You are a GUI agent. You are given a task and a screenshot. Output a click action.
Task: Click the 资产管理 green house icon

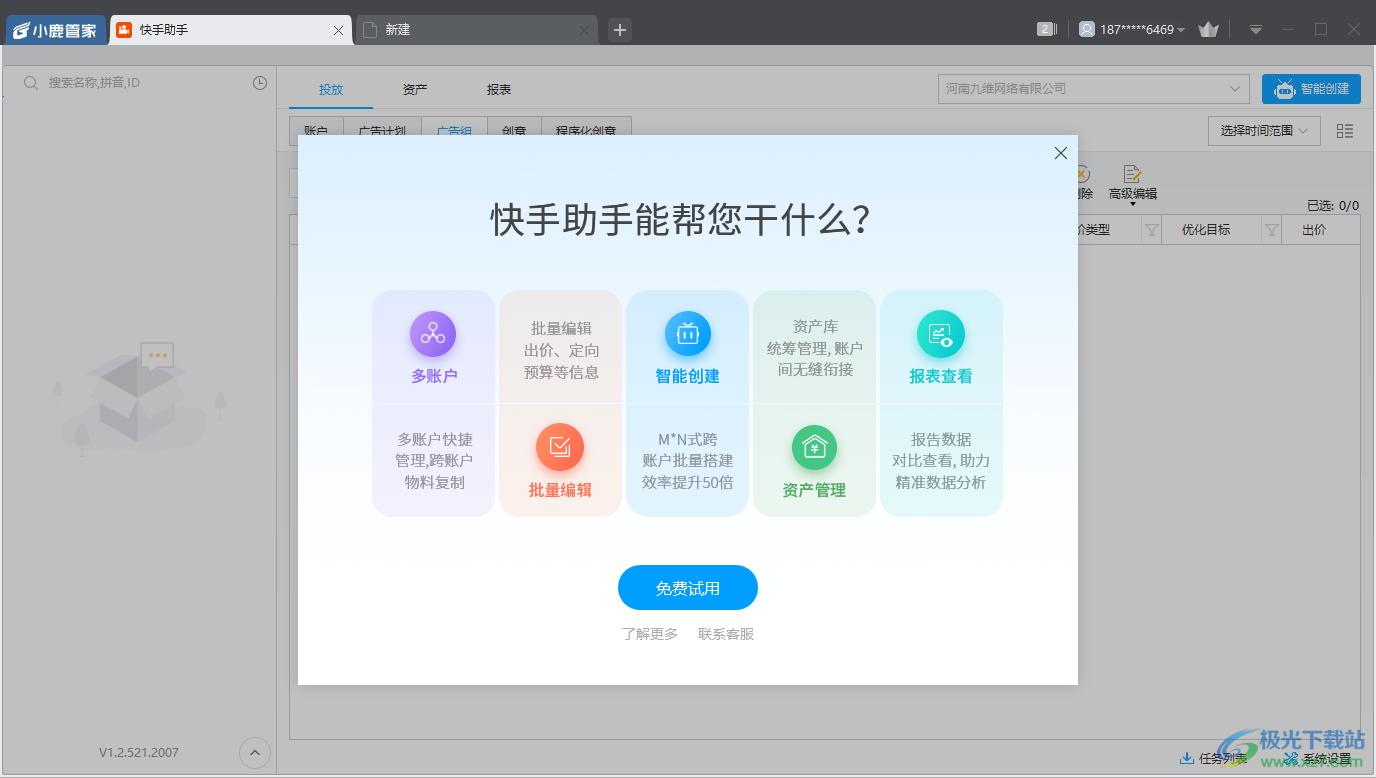coord(815,447)
